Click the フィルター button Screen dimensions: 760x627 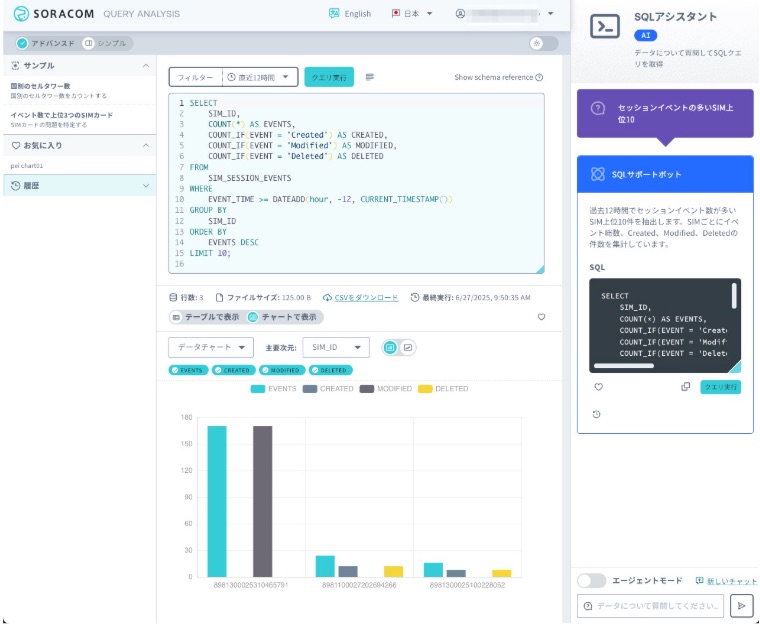click(x=195, y=77)
